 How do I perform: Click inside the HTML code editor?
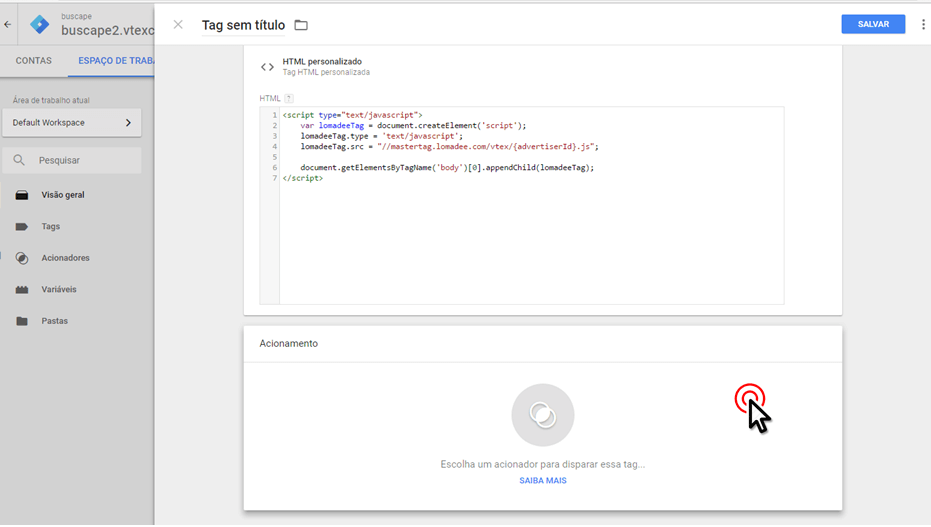pos(522,205)
